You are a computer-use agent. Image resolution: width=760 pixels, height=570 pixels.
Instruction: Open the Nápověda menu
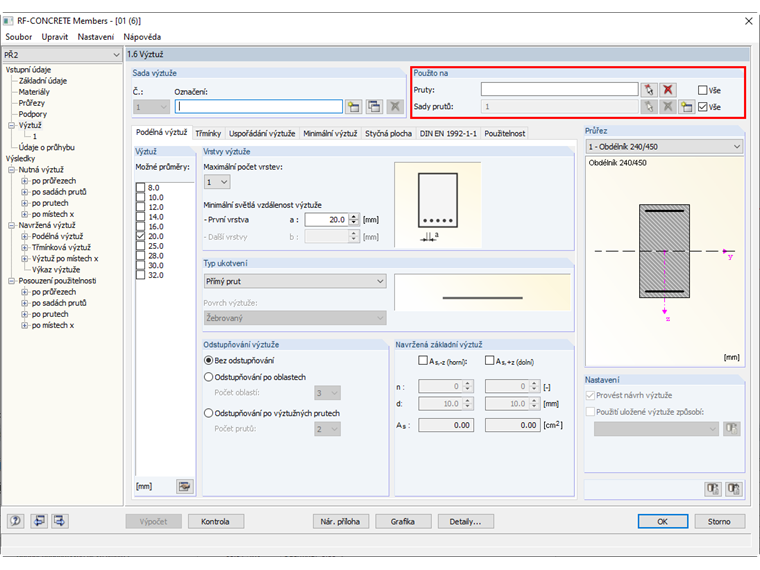pyautogui.click(x=142, y=37)
